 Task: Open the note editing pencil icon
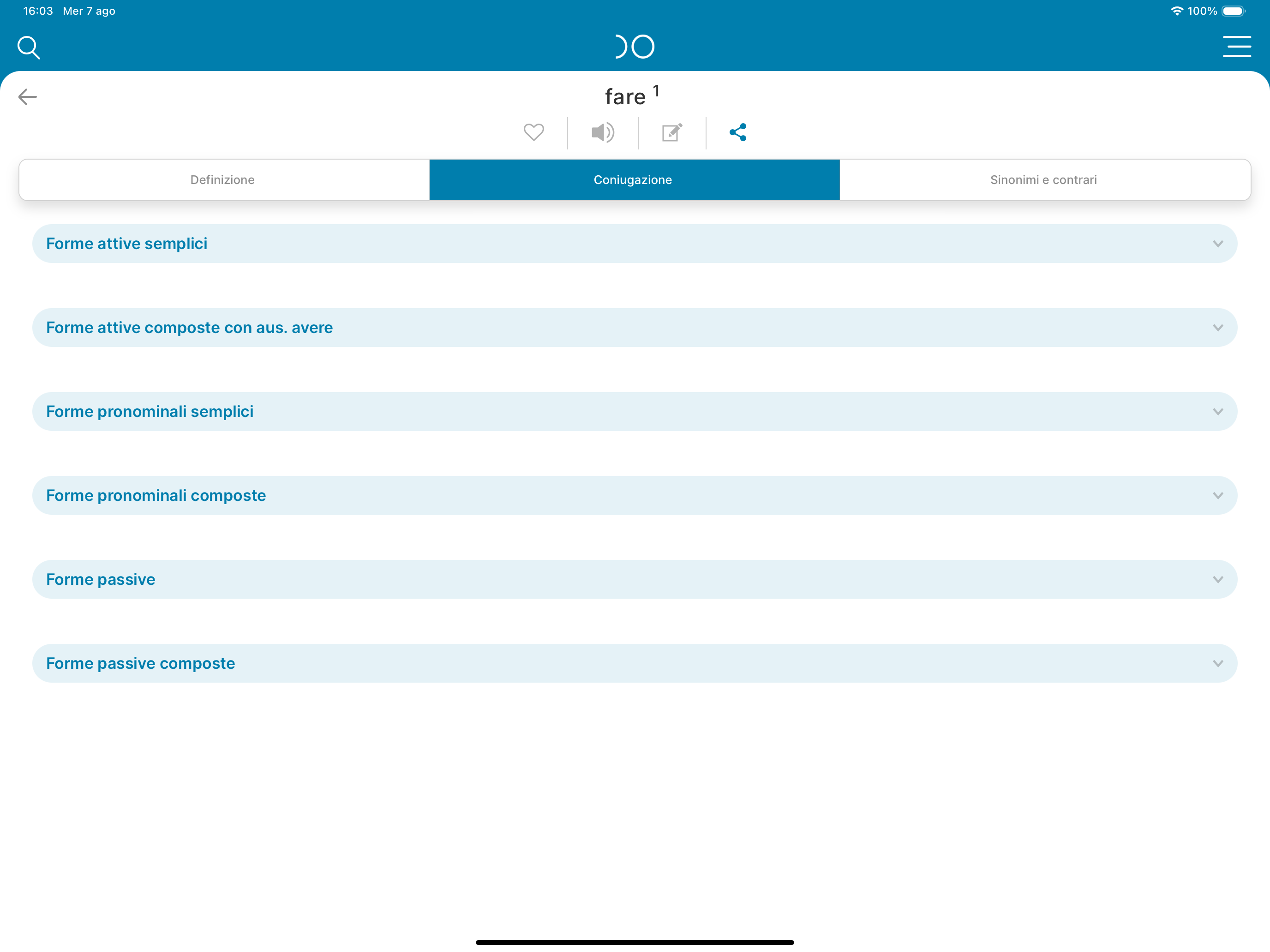click(672, 132)
